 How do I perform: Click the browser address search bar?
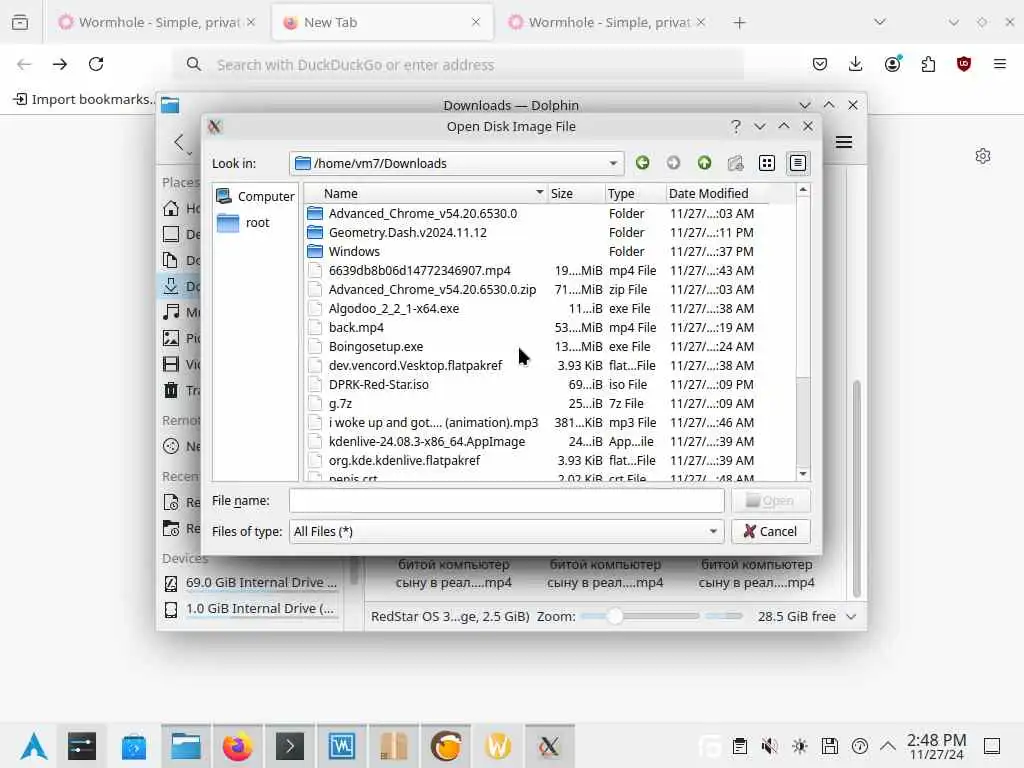coord(458,65)
